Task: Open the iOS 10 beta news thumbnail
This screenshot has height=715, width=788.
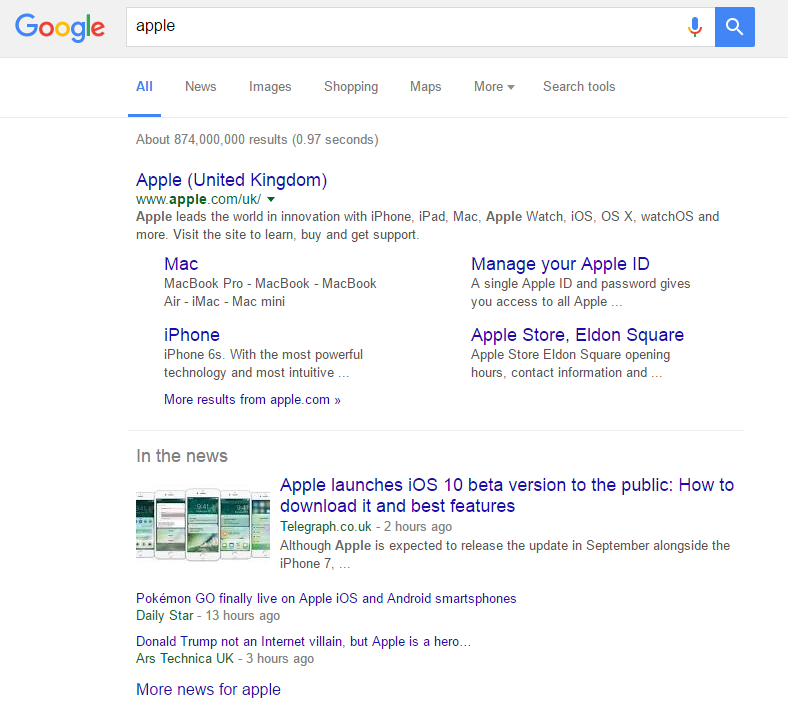Action: tap(203, 524)
